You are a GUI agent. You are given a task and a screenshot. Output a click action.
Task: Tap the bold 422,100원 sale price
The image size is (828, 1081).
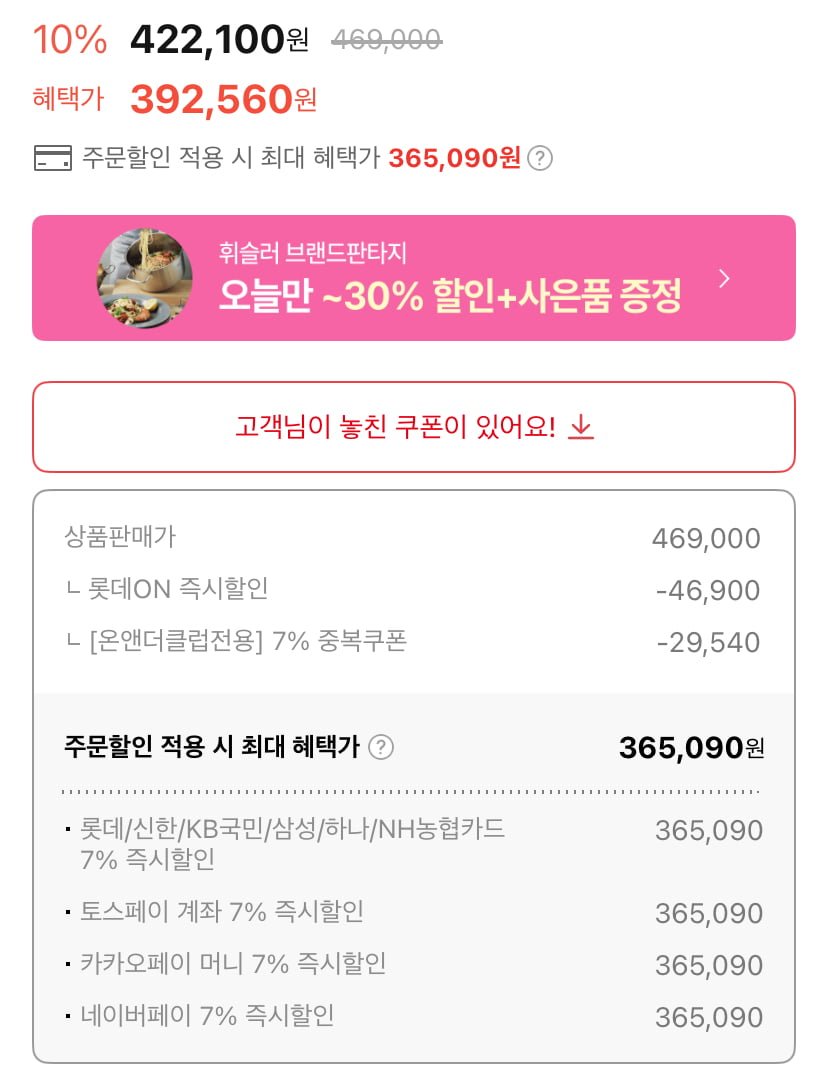click(x=218, y=39)
